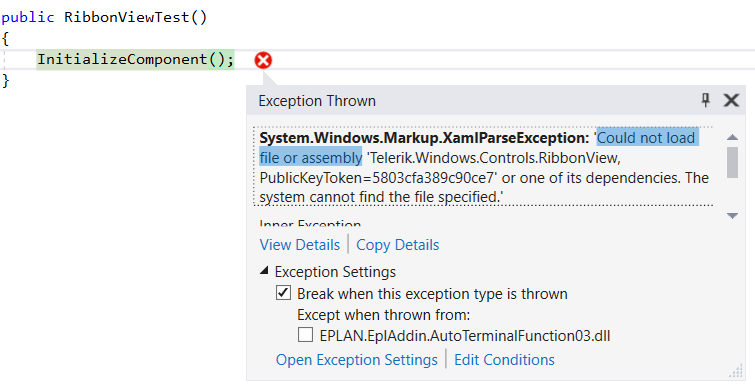Collapse the Exception Settings section
The height and width of the screenshot is (391, 755).
coord(263,271)
